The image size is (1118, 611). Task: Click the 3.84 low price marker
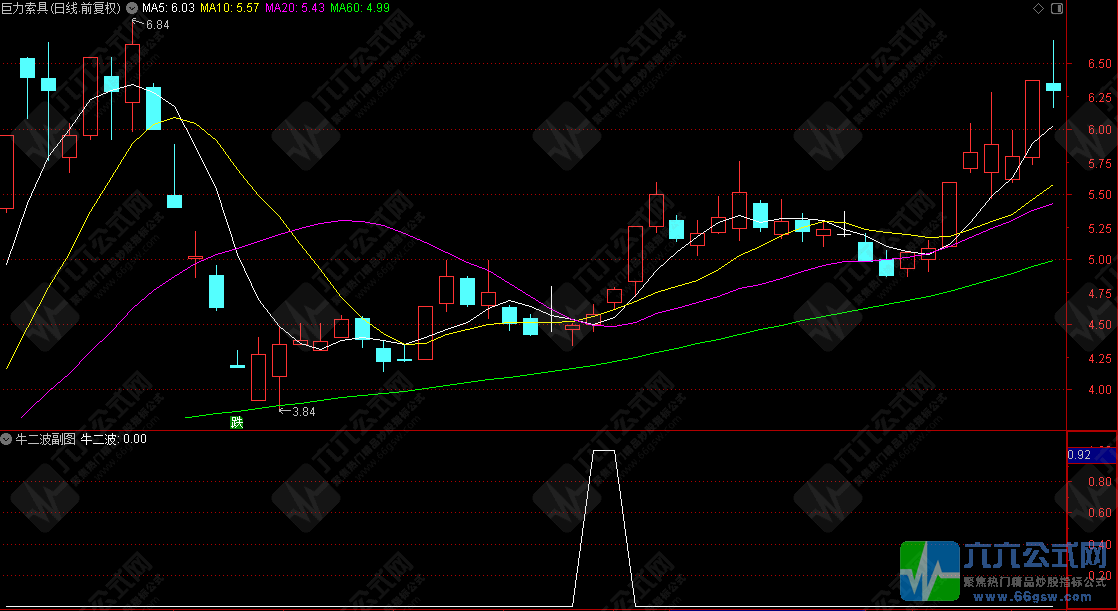(x=301, y=411)
